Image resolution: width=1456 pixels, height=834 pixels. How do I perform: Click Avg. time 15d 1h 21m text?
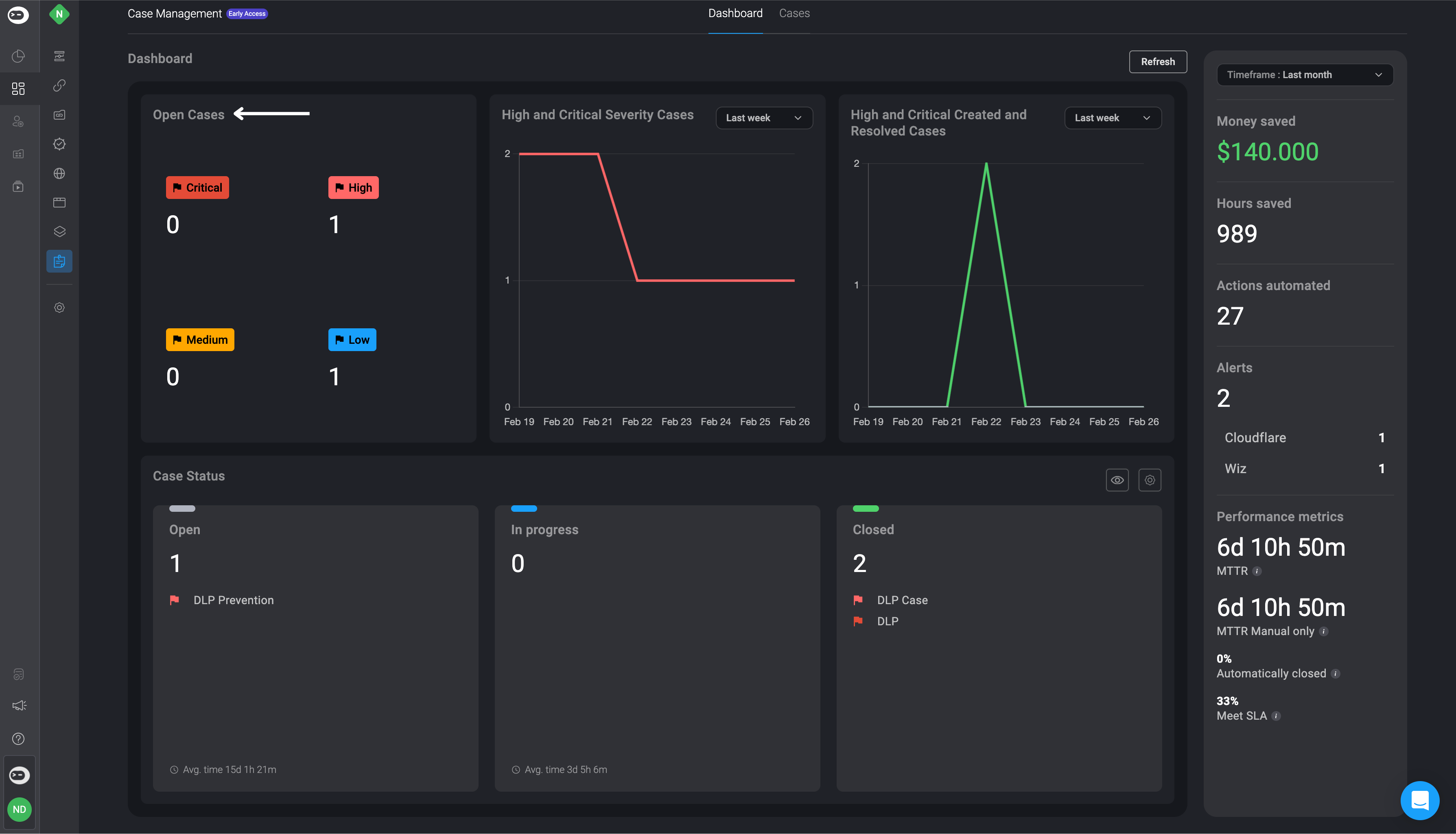coord(229,770)
